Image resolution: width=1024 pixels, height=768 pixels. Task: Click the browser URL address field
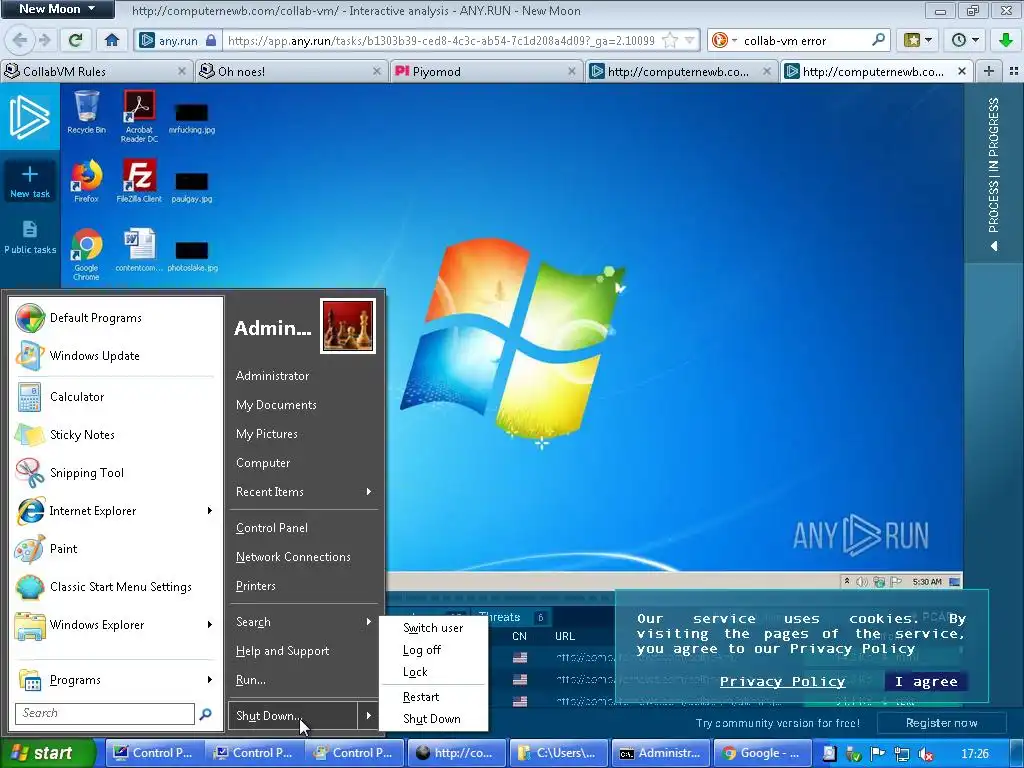441,40
